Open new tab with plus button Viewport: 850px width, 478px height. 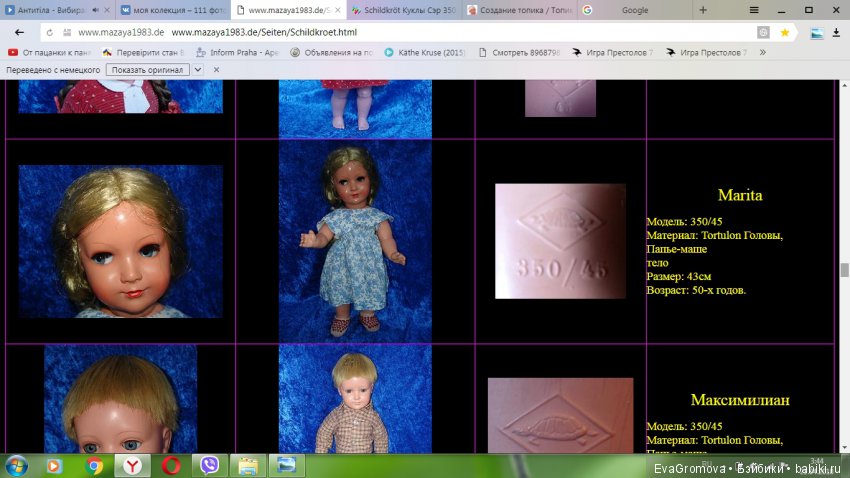coord(703,10)
